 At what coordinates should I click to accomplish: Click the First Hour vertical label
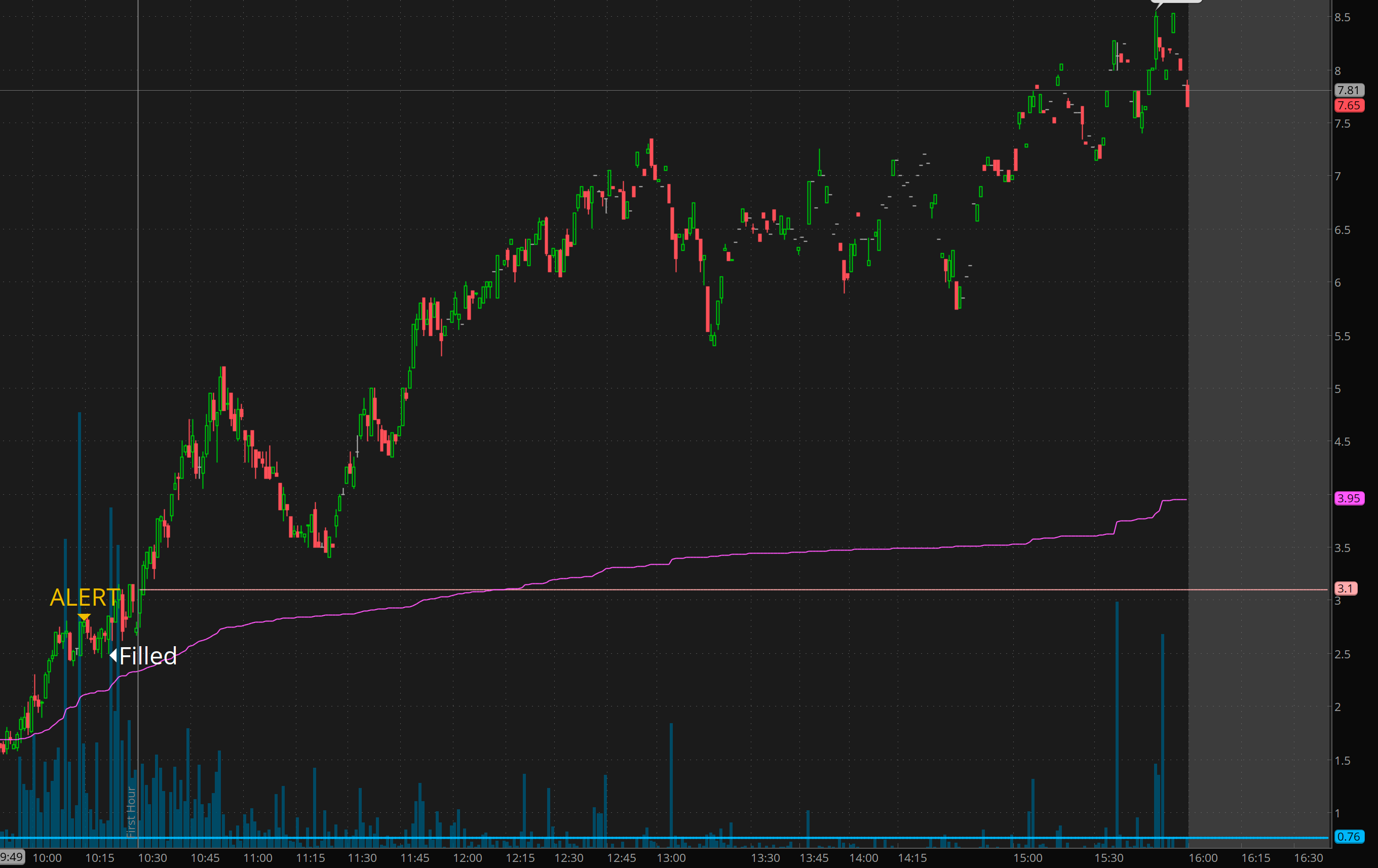pos(131,812)
